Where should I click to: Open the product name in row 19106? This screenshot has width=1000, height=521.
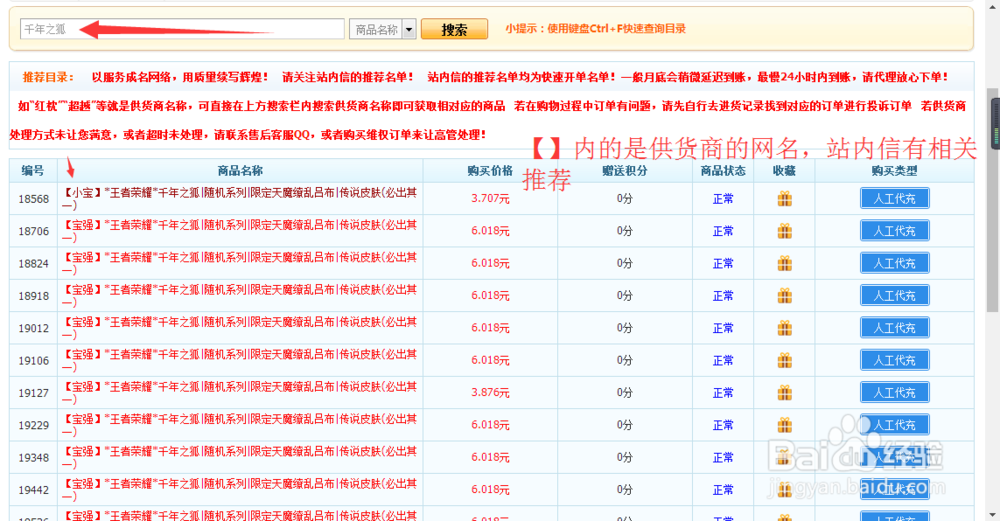(x=239, y=360)
